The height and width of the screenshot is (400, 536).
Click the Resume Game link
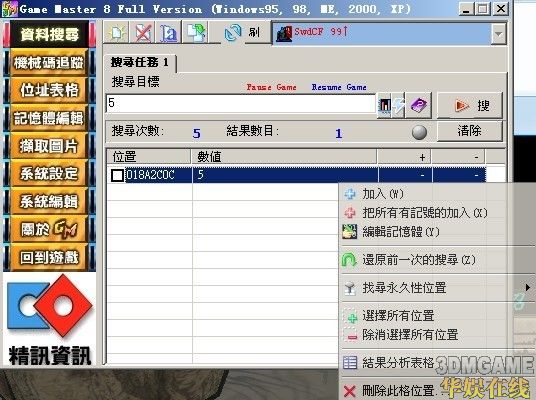[339, 87]
